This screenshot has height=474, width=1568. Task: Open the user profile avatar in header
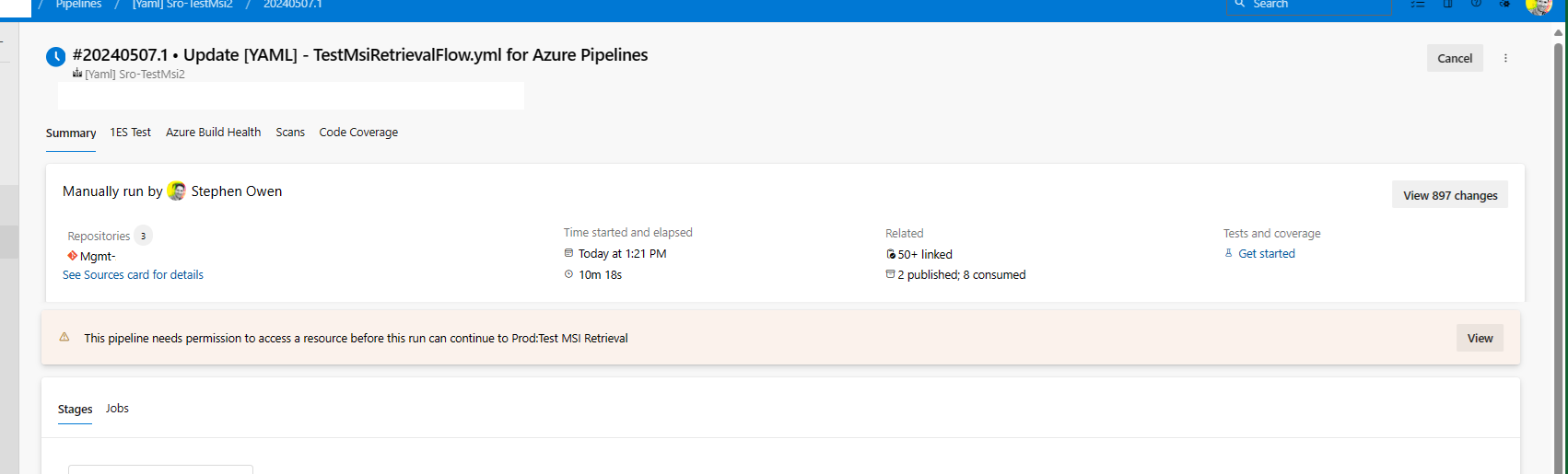[1539, 6]
